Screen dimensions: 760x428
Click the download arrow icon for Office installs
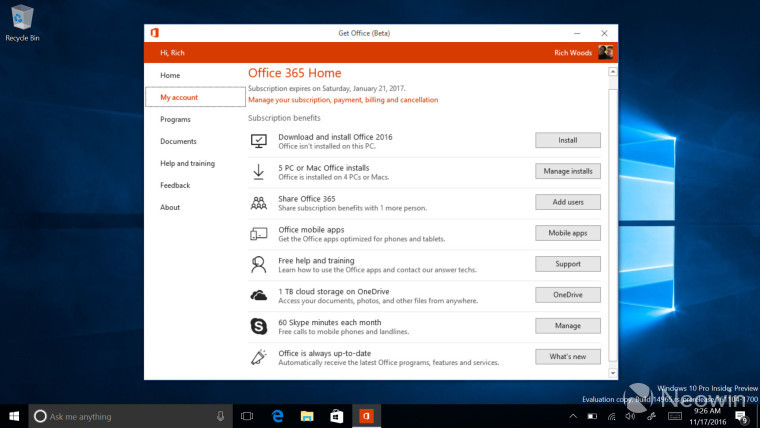point(258,172)
